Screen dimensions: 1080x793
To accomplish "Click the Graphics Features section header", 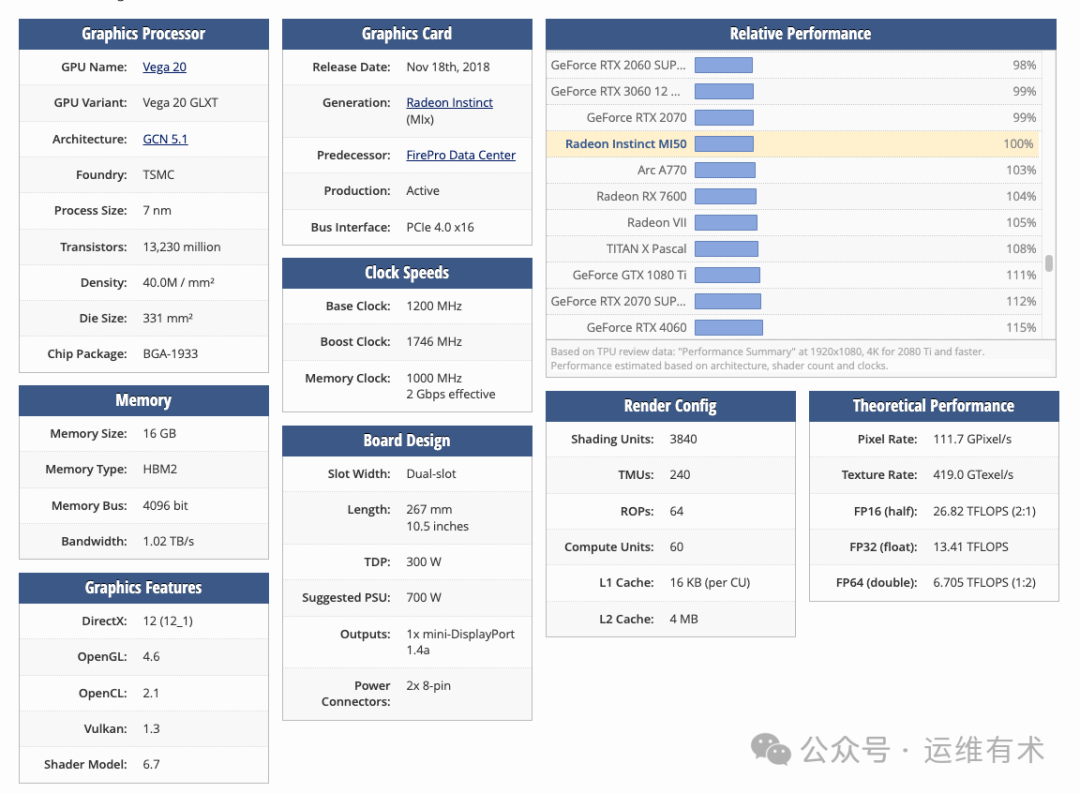I will [x=143, y=588].
